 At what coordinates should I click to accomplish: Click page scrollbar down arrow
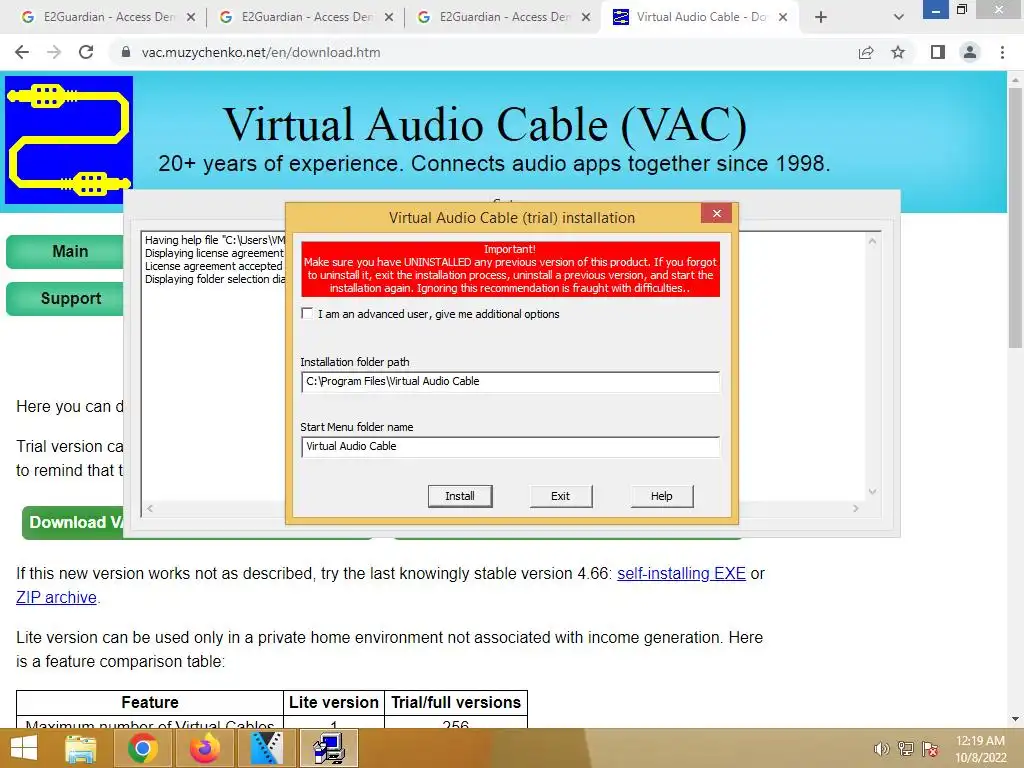tap(1016, 719)
